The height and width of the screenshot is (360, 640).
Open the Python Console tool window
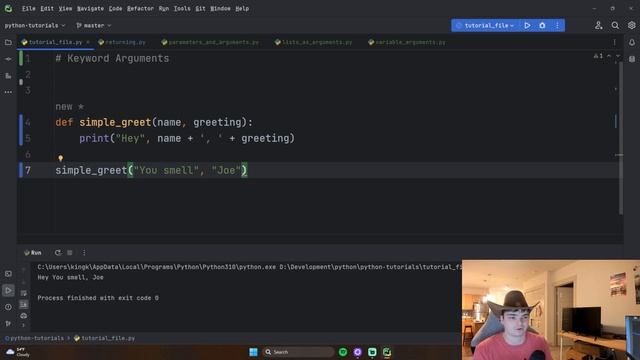click(x=8, y=274)
